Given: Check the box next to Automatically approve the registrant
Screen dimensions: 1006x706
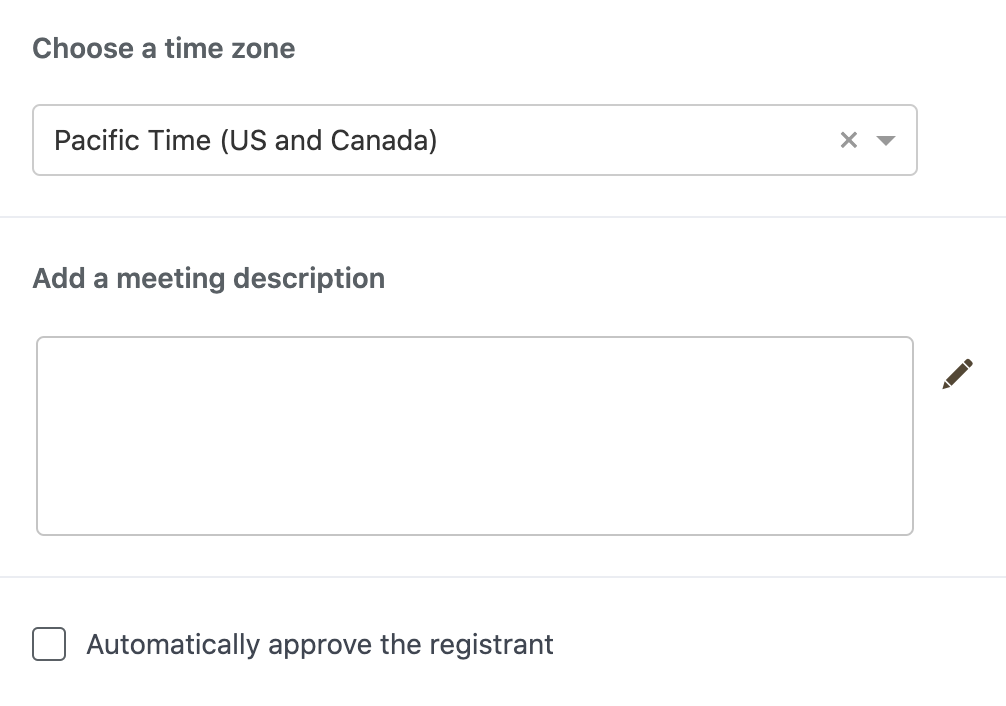Looking at the screenshot, I should coord(48,644).
